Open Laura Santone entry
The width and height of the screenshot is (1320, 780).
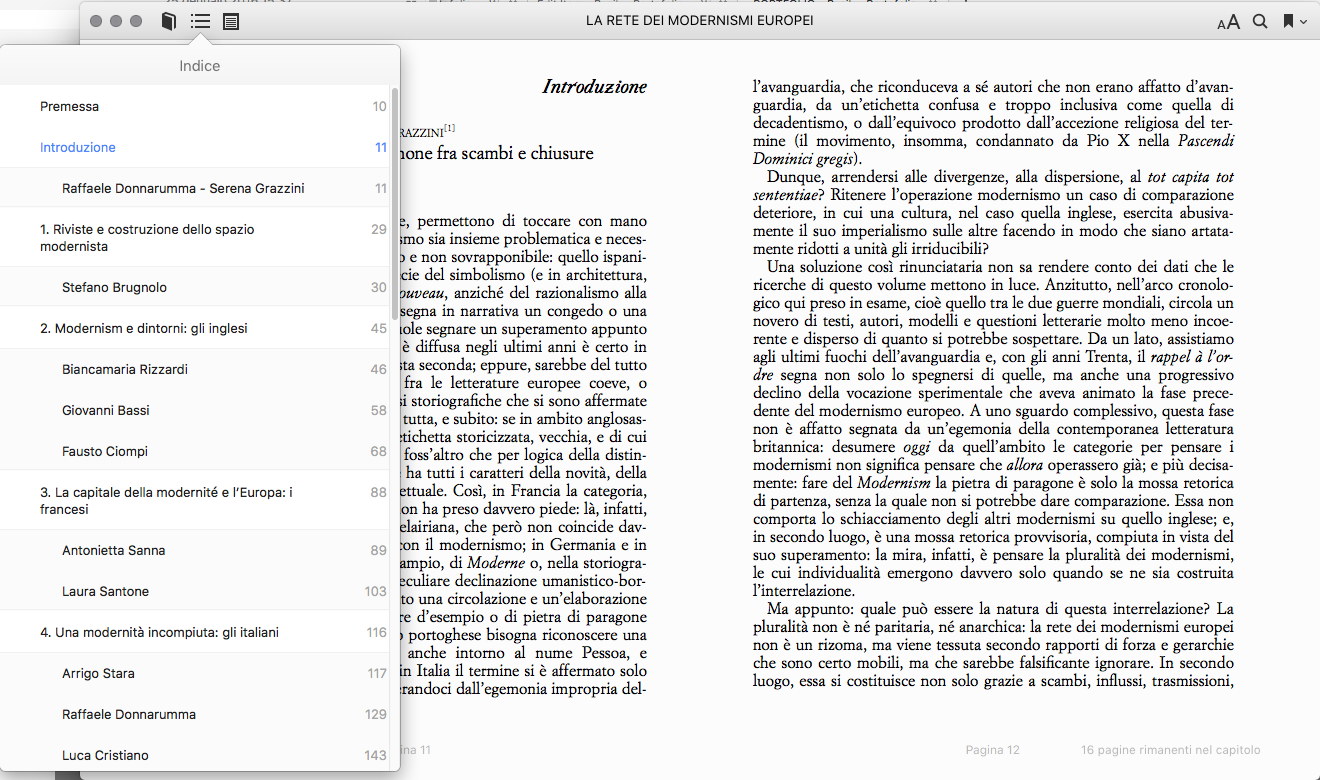tap(195, 591)
